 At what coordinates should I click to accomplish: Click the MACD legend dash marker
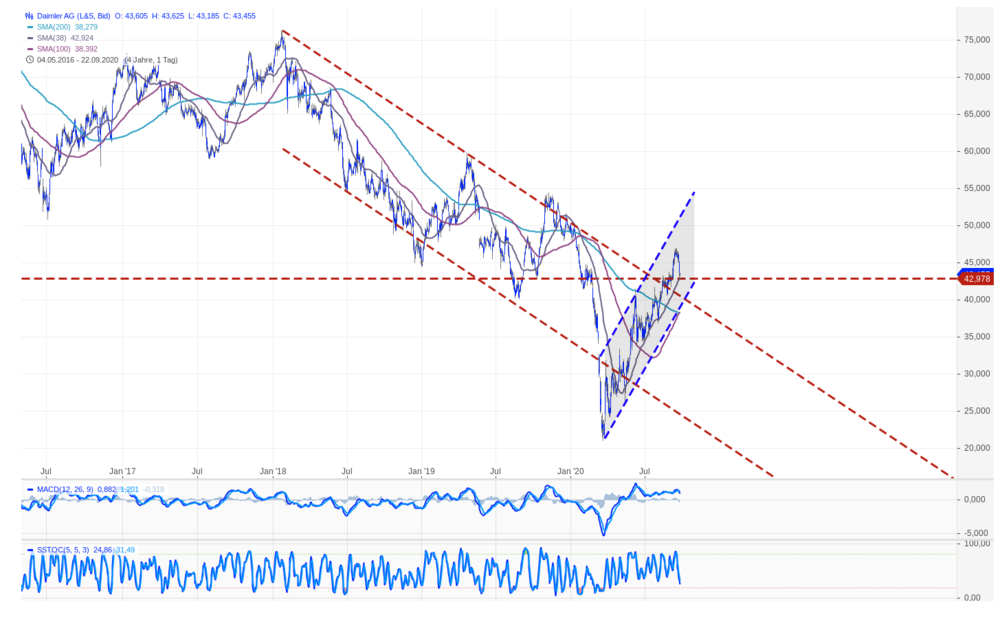coord(30,490)
